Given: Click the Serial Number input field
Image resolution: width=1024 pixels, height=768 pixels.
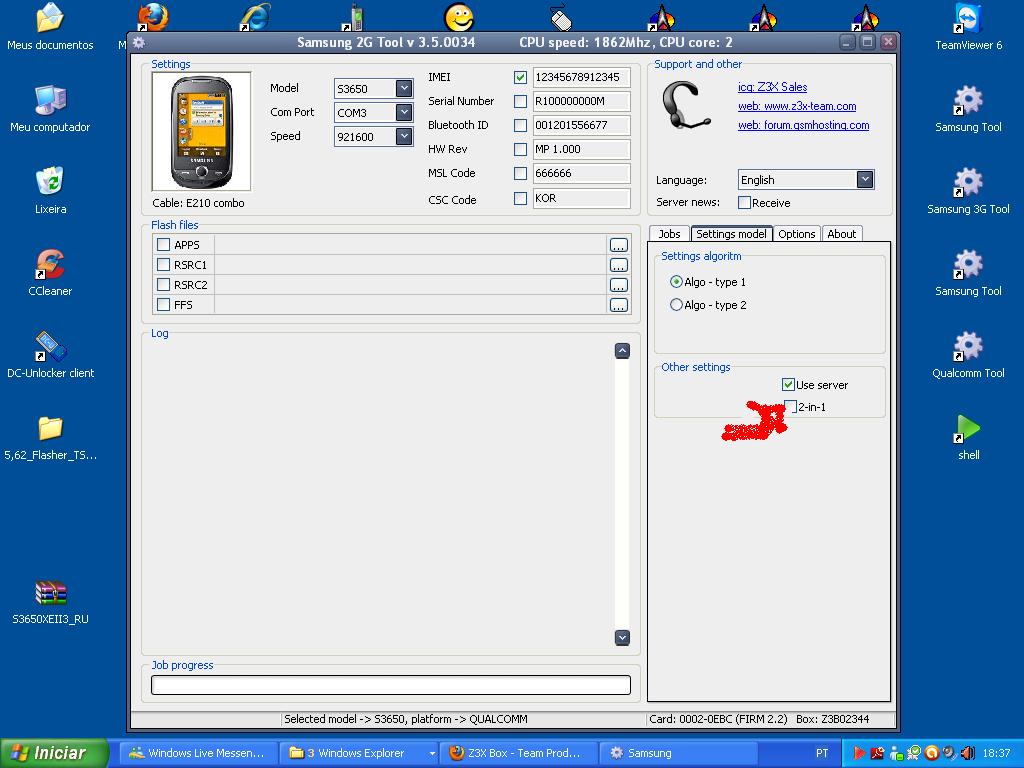Looking at the screenshot, I should click(x=581, y=101).
